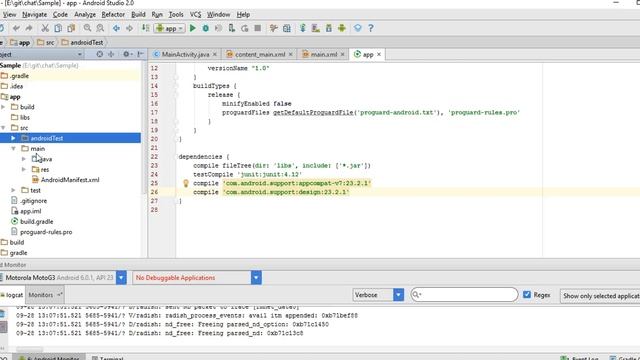The height and width of the screenshot is (360, 640).
Task: Click the Help question mark icon
Action: click(x=371, y=28)
